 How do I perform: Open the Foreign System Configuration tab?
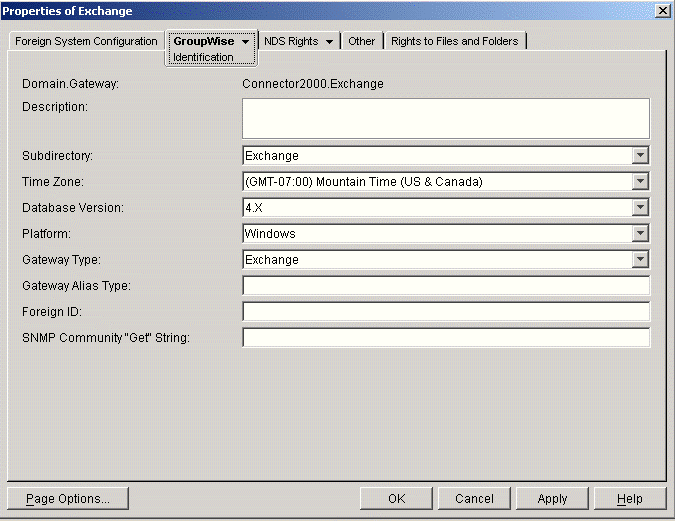[86, 41]
